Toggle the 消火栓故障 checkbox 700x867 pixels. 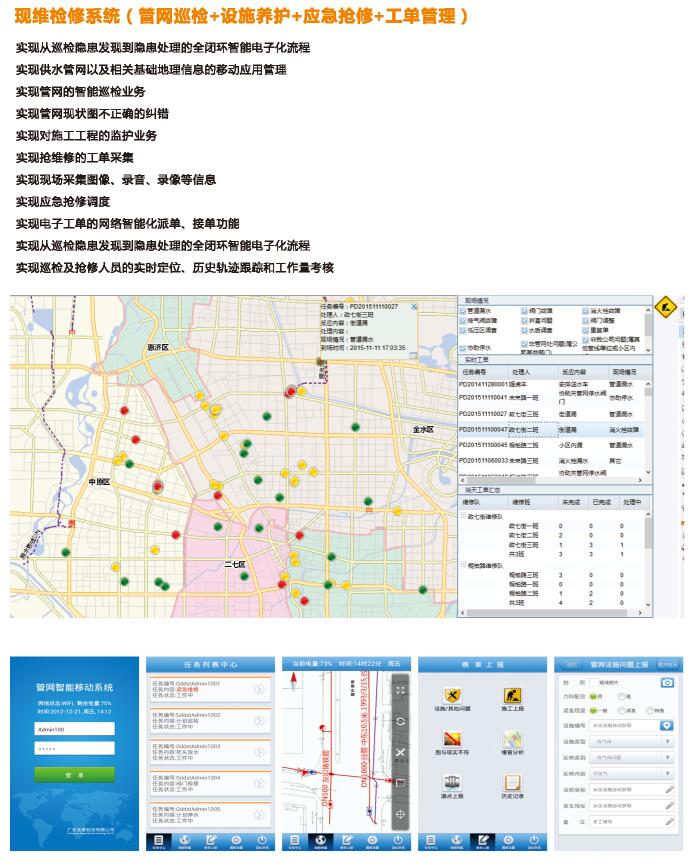tap(586, 311)
